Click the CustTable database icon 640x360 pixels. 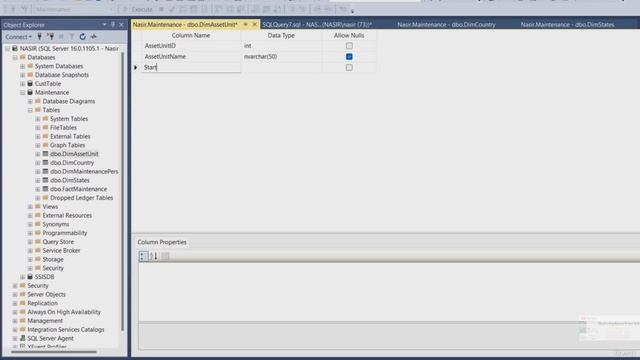(30, 83)
